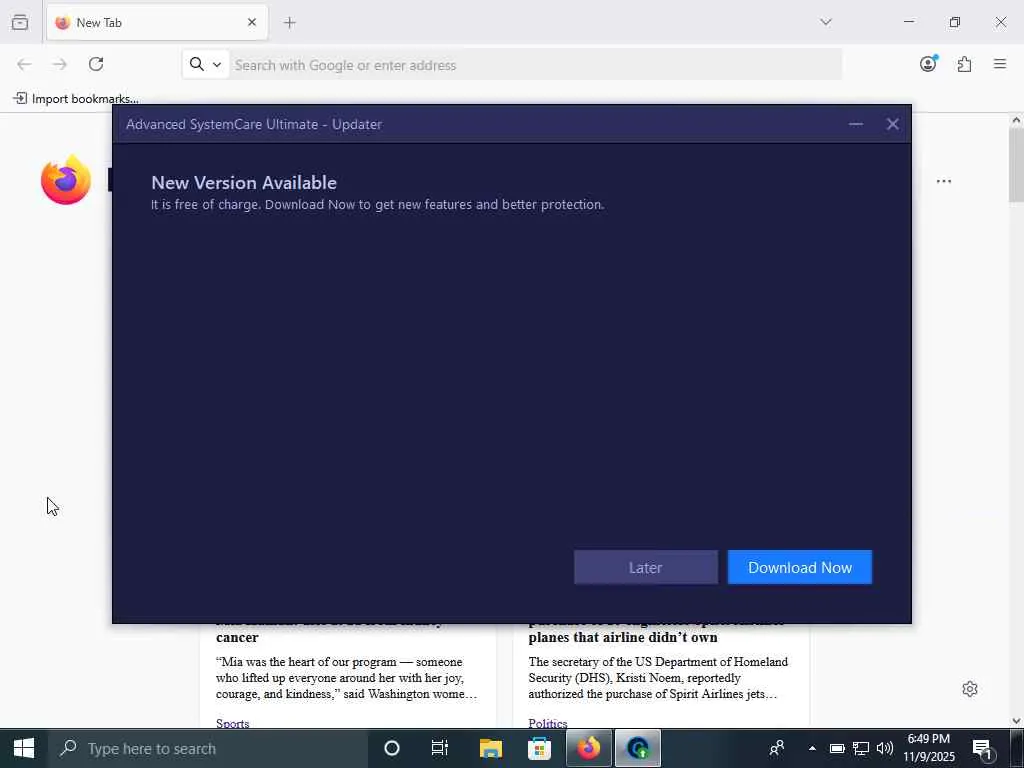The width and height of the screenshot is (1024, 768).
Task: Click Download Now in the updater
Action: (799, 567)
